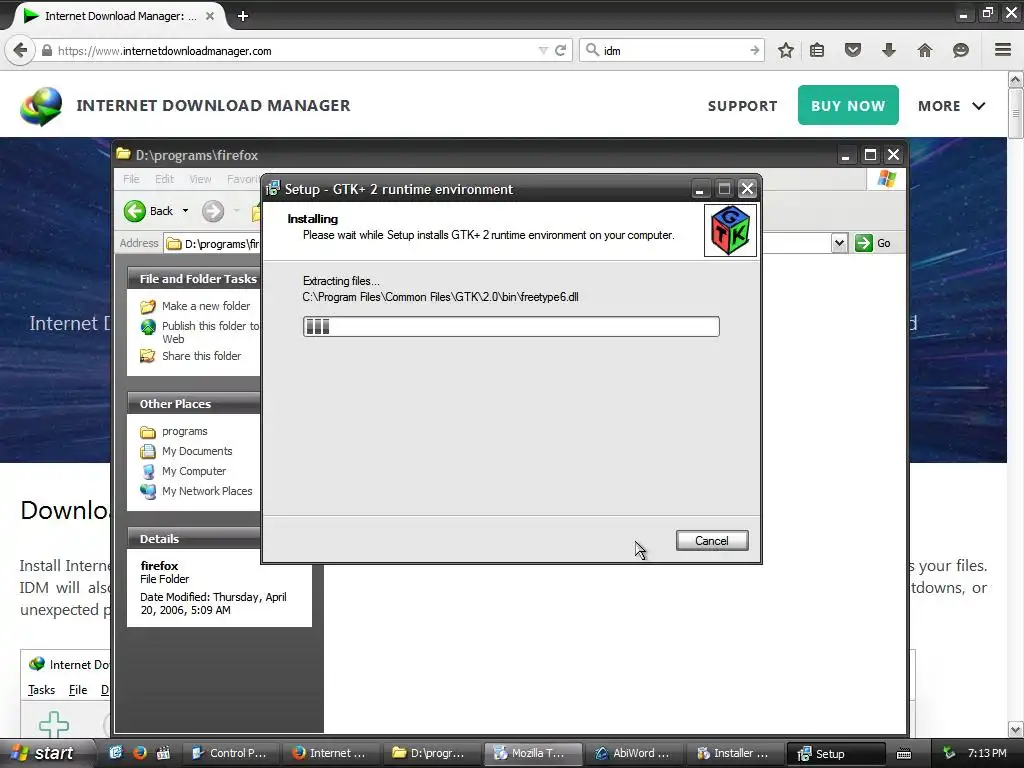
Task: Open the downloads arrow icon
Action: pyautogui.click(x=889, y=50)
